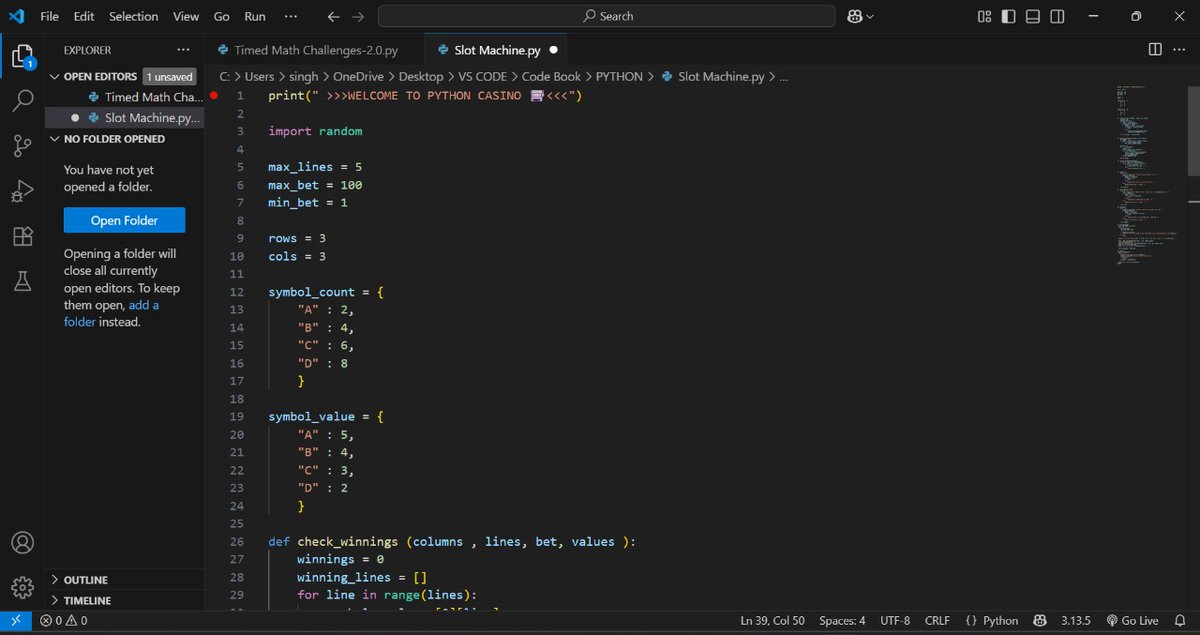Open the Run menu
This screenshot has height=635, width=1200.
click(255, 16)
